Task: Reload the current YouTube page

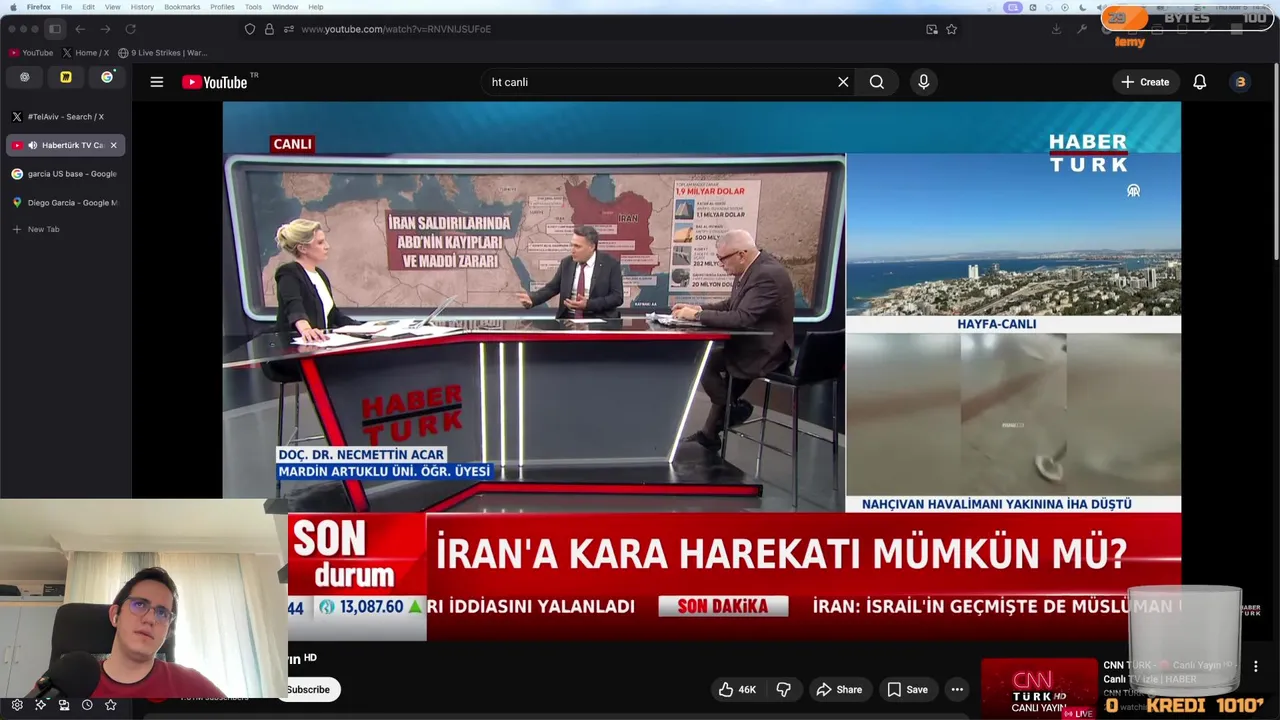Action: pyautogui.click(x=130, y=29)
